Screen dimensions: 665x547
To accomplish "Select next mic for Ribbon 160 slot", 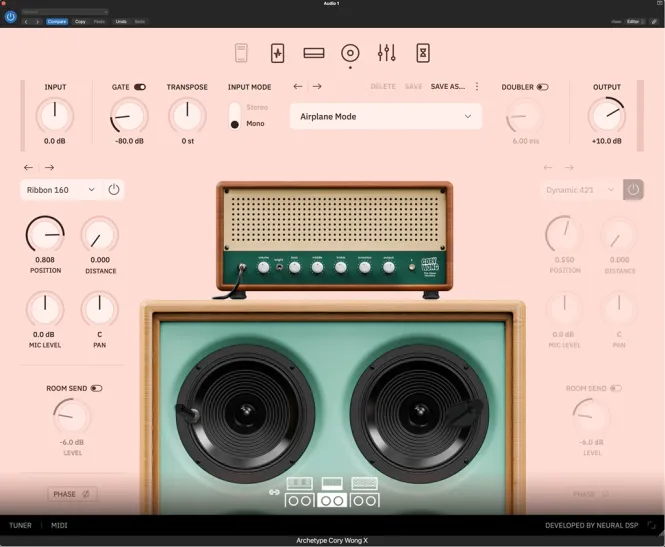I will pyautogui.click(x=49, y=167).
